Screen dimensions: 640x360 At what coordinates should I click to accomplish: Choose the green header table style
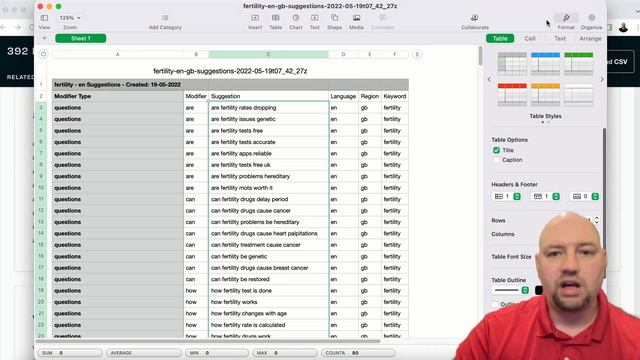coord(578,63)
